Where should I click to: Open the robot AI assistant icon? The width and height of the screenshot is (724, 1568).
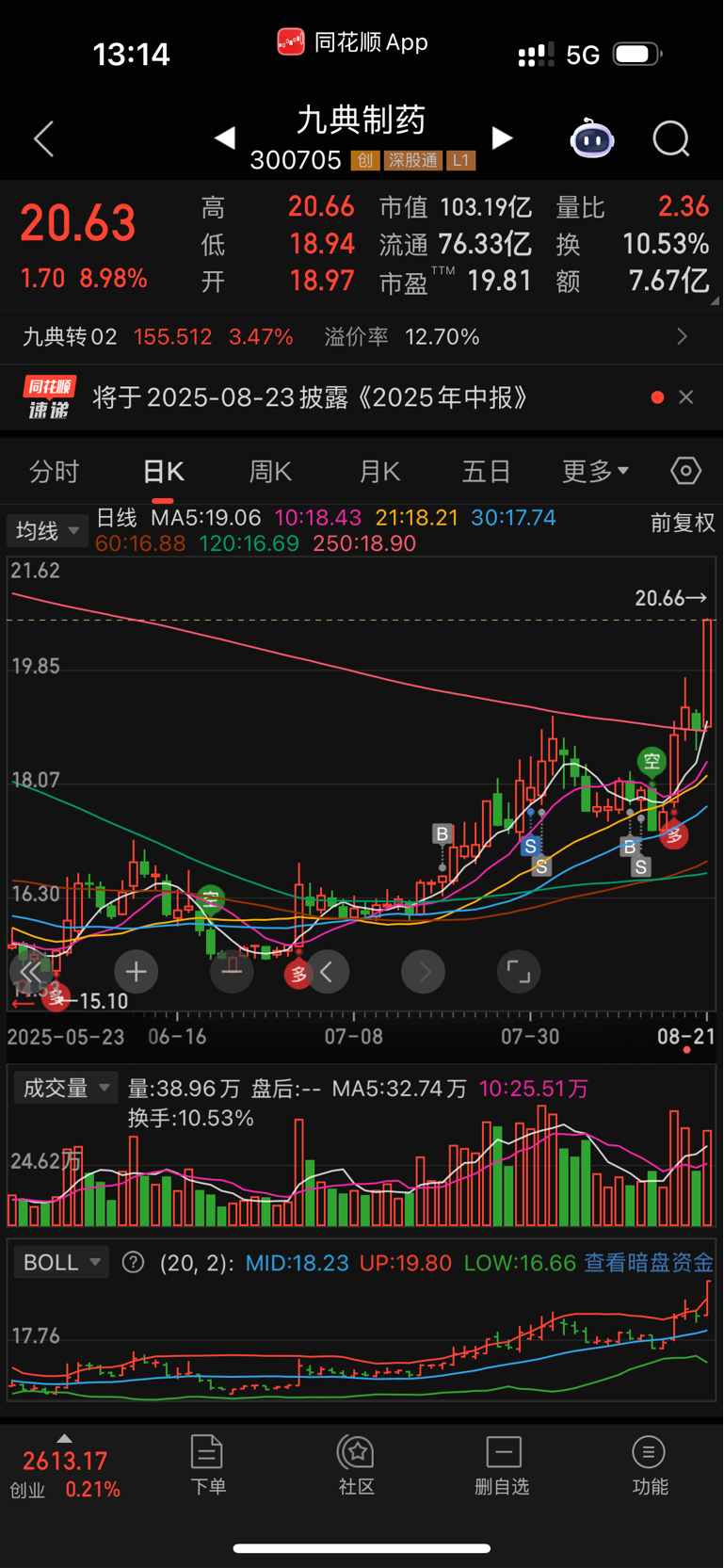click(592, 139)
